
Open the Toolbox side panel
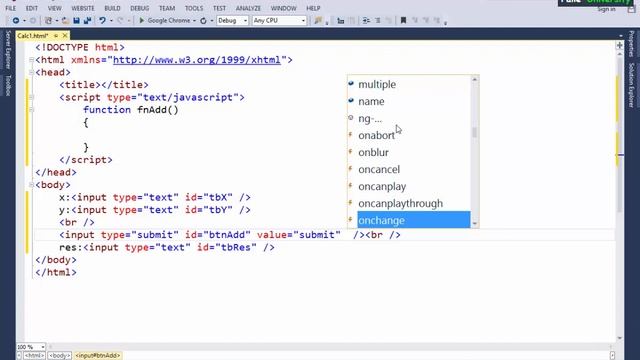[x=8, y=85]
